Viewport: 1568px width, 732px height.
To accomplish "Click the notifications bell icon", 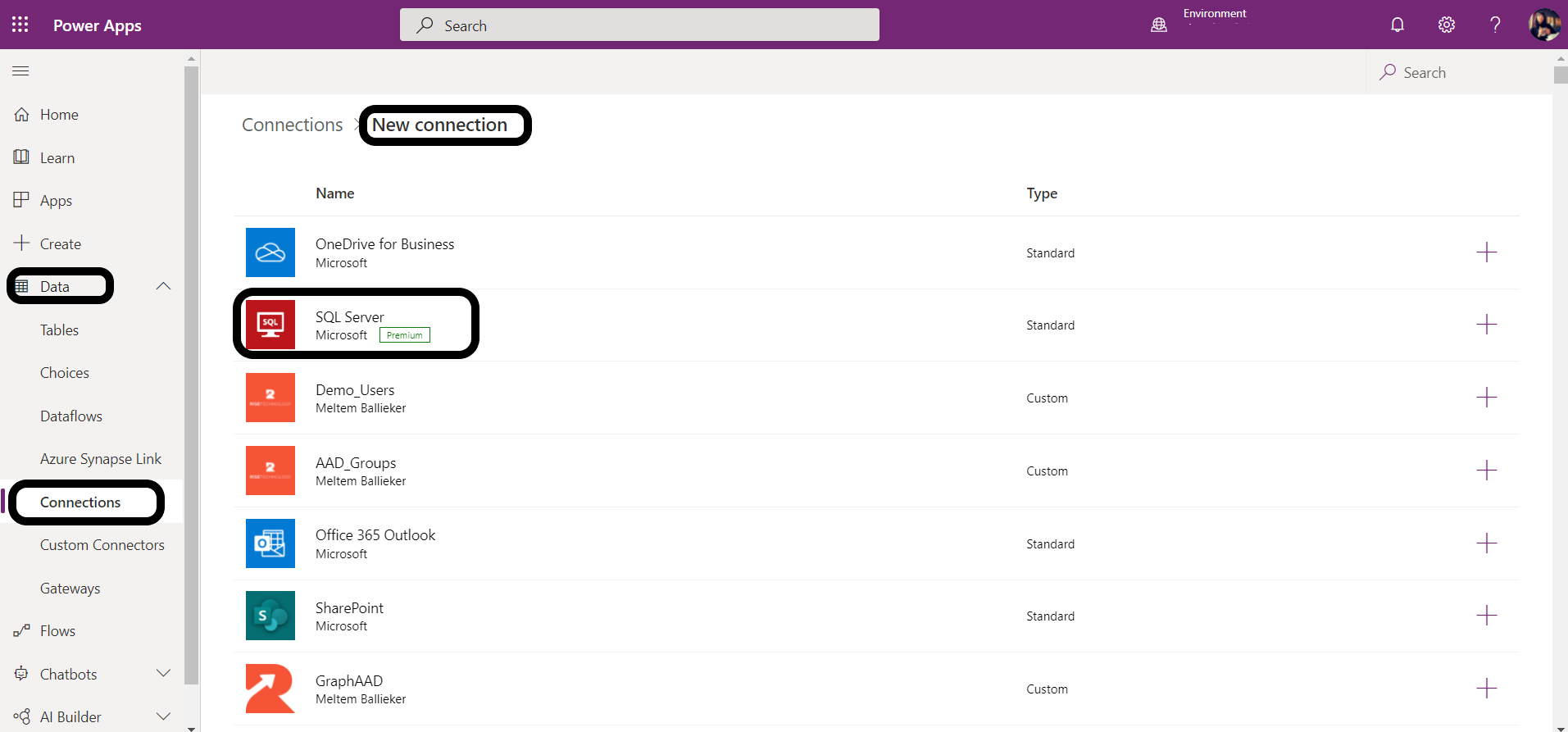I will pos(1398,25).
